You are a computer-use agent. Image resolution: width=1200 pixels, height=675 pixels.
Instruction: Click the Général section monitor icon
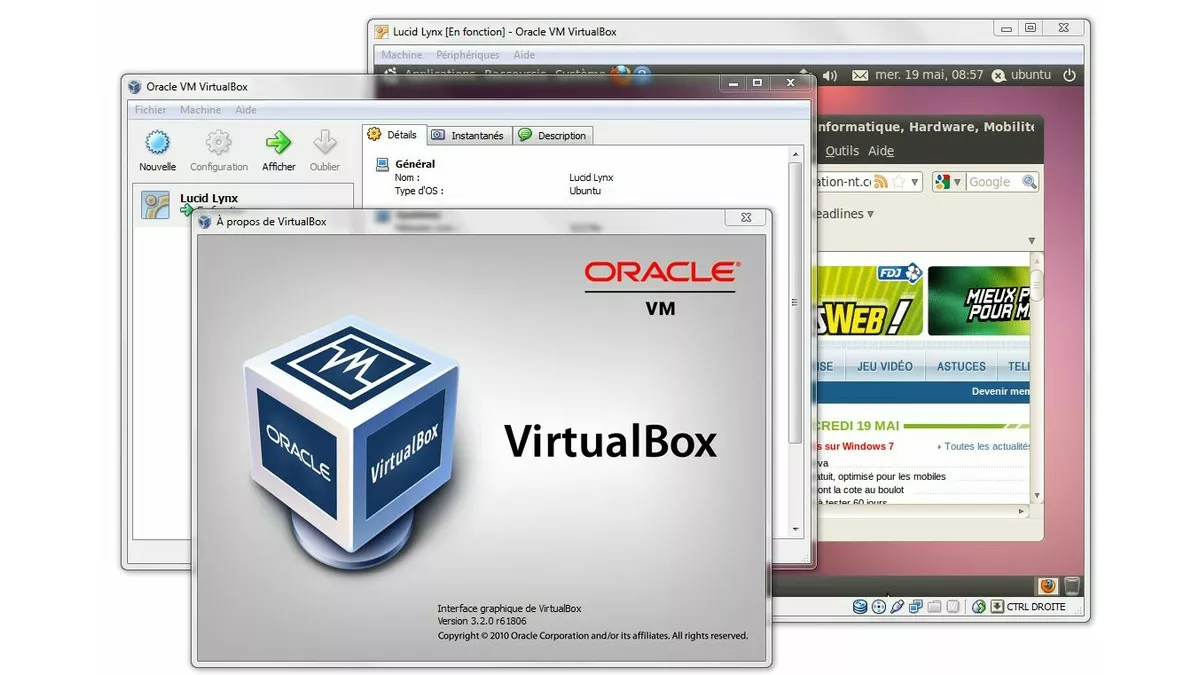point(381,164)
